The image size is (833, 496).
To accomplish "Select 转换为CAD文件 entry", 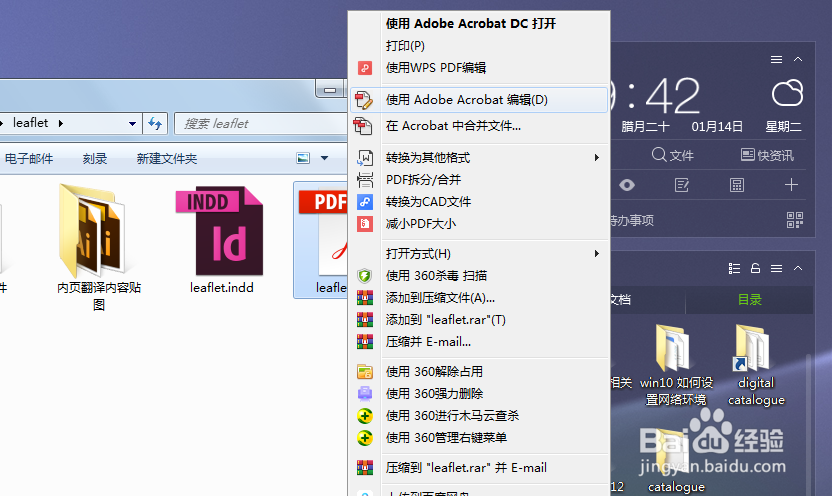I will pos(428,202).
